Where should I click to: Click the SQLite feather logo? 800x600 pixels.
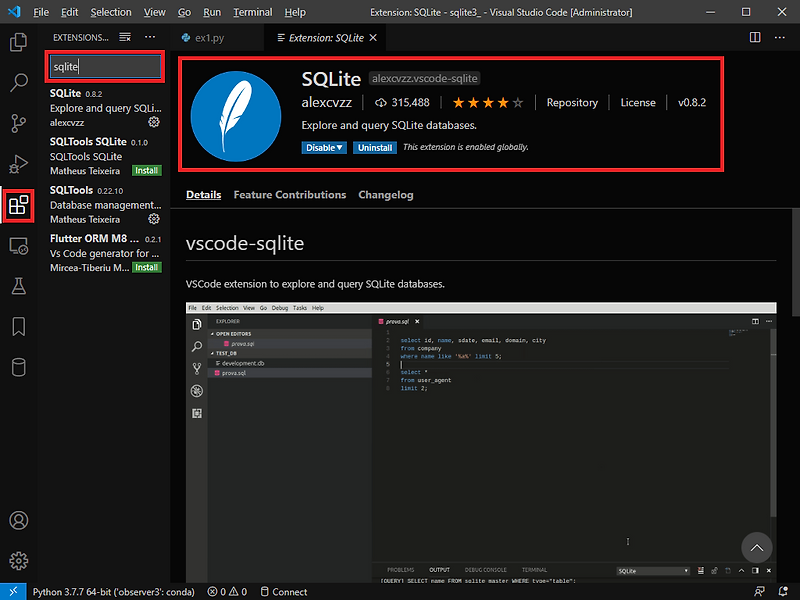tap(236, 116)
